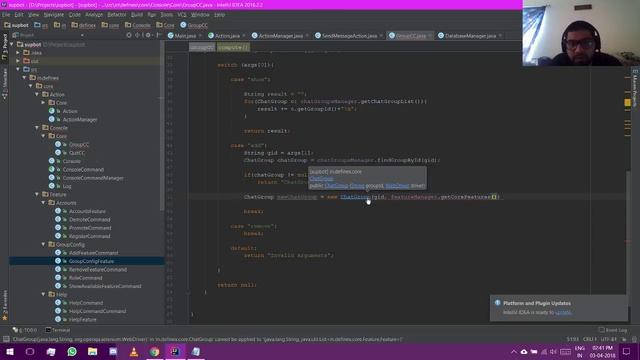640x360 pixels.
Task: Switch to the SendMessageAction.java editor tab
Action: click(349, 36)
